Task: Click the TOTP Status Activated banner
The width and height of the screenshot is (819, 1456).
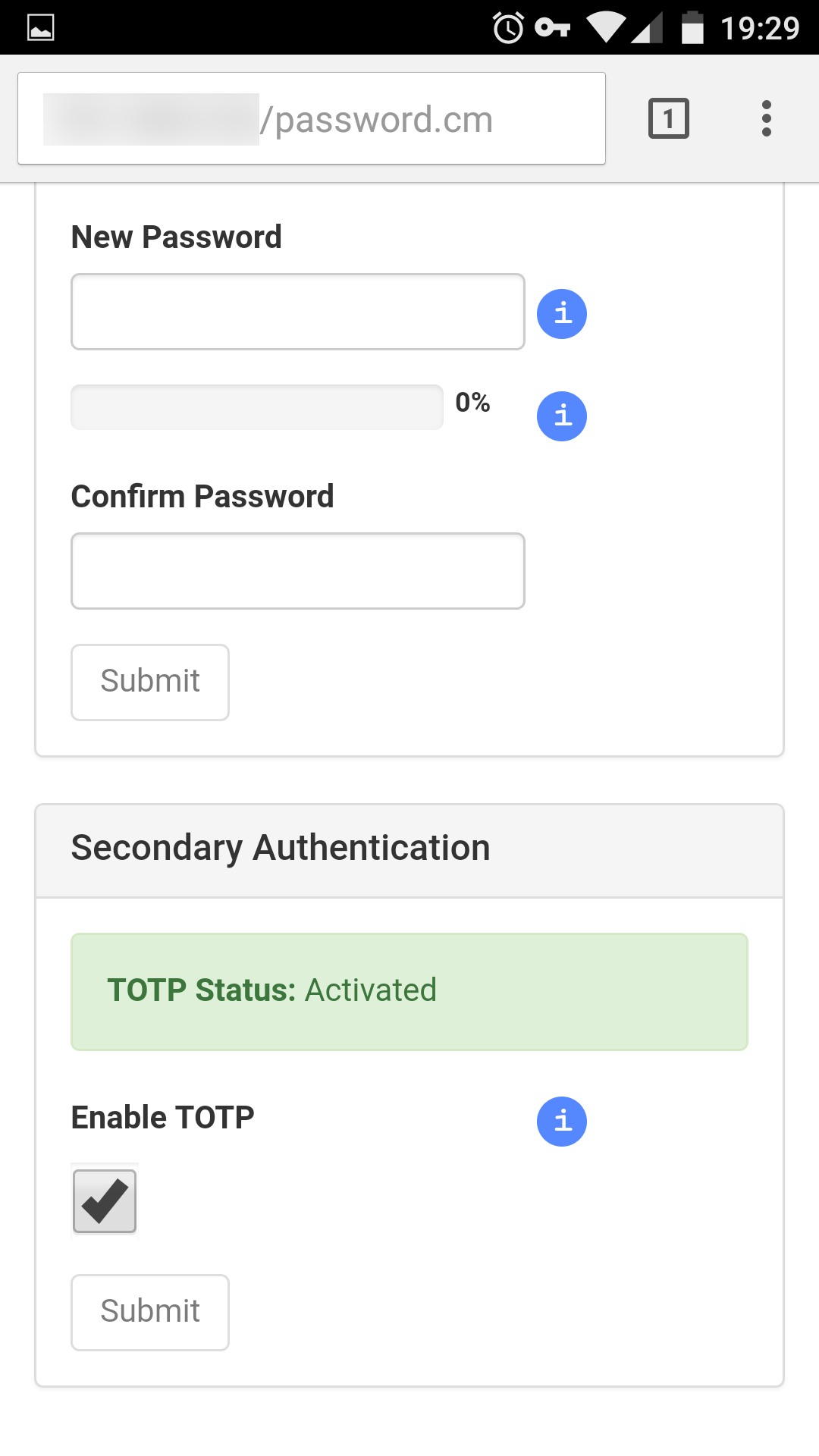Action: [x=409, y=991]
